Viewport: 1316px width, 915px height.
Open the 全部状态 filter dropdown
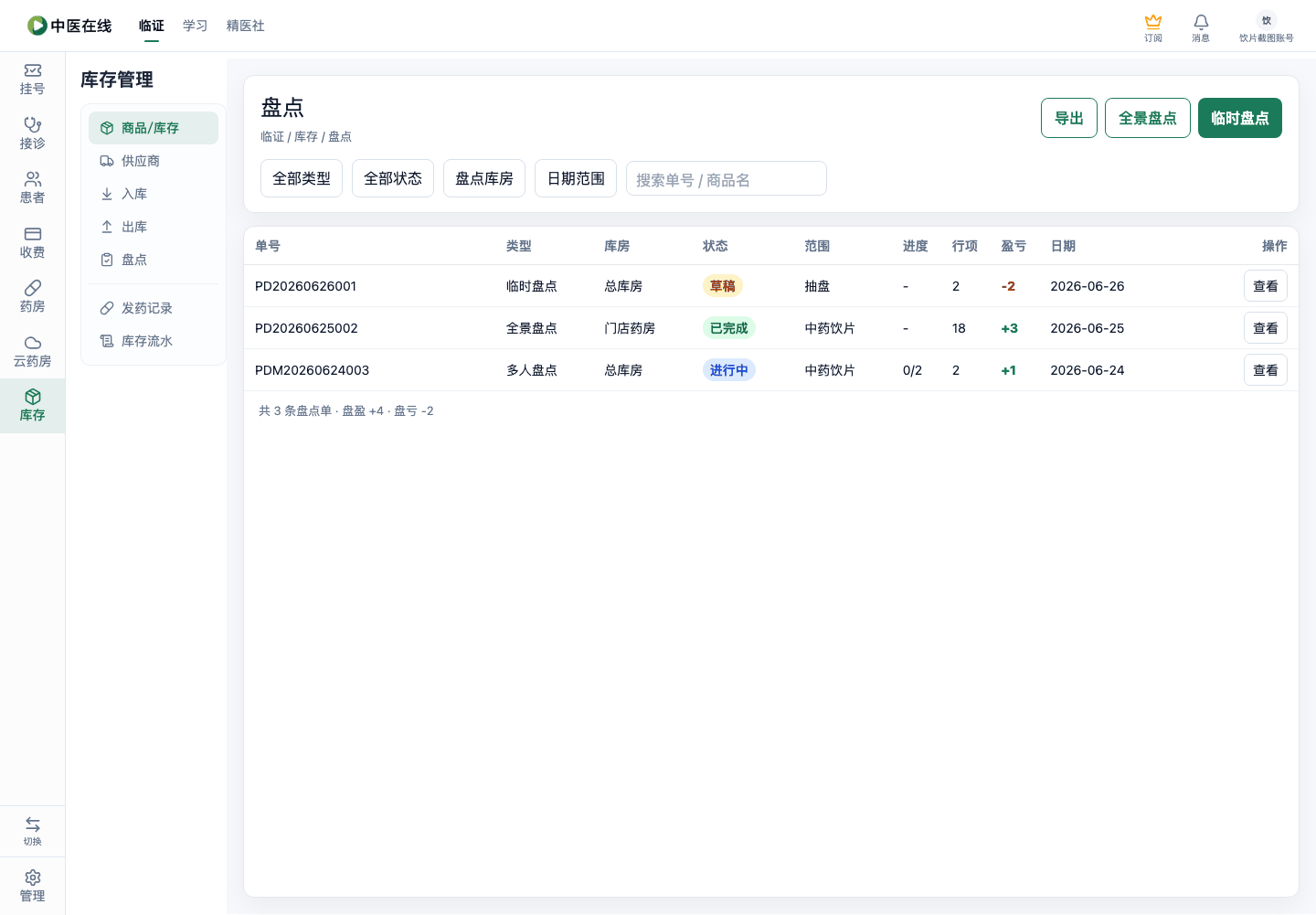393,178
